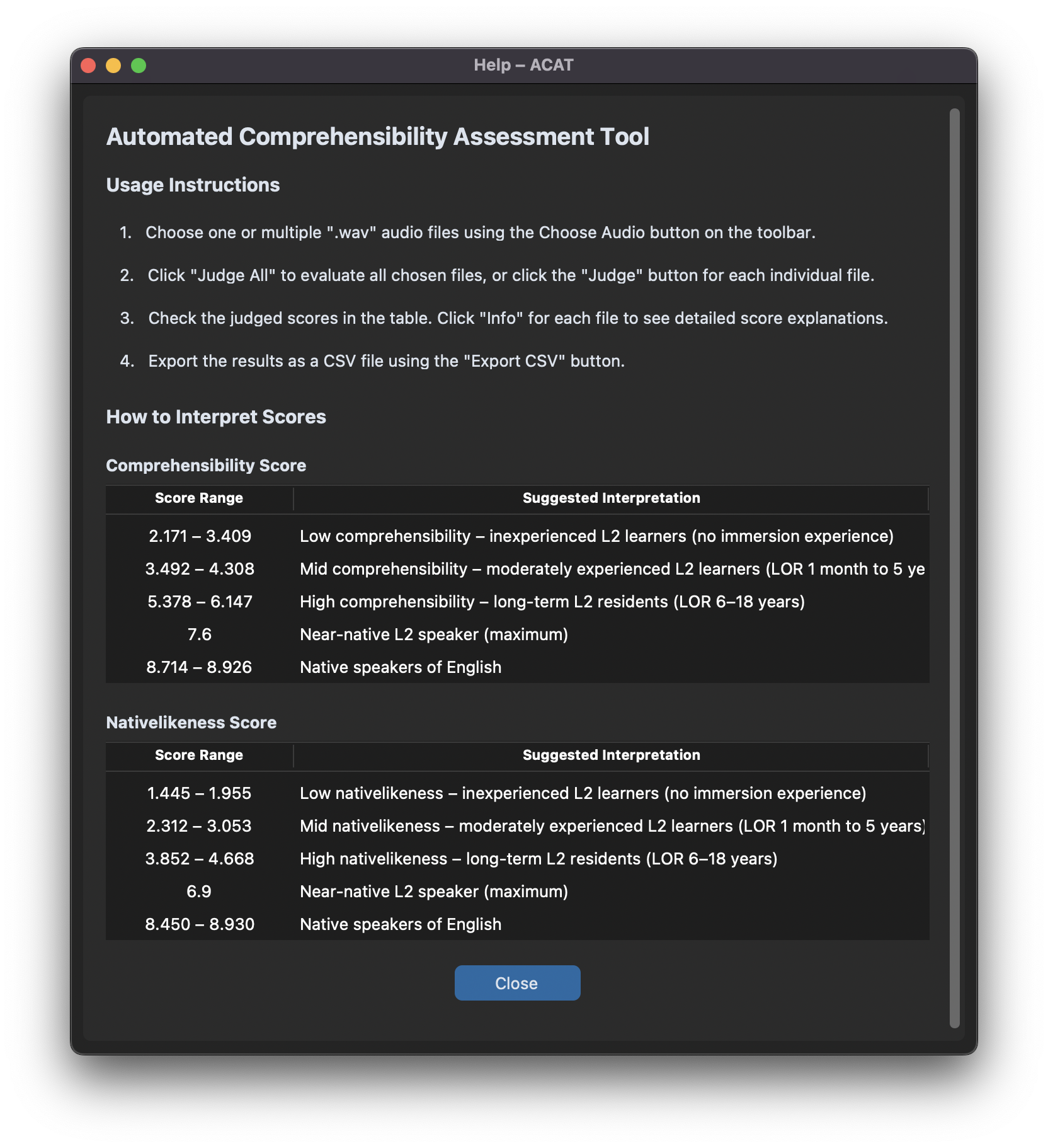
Task: Select the cell "5.378 – 6.147"
Action: (x=200, y=602)
